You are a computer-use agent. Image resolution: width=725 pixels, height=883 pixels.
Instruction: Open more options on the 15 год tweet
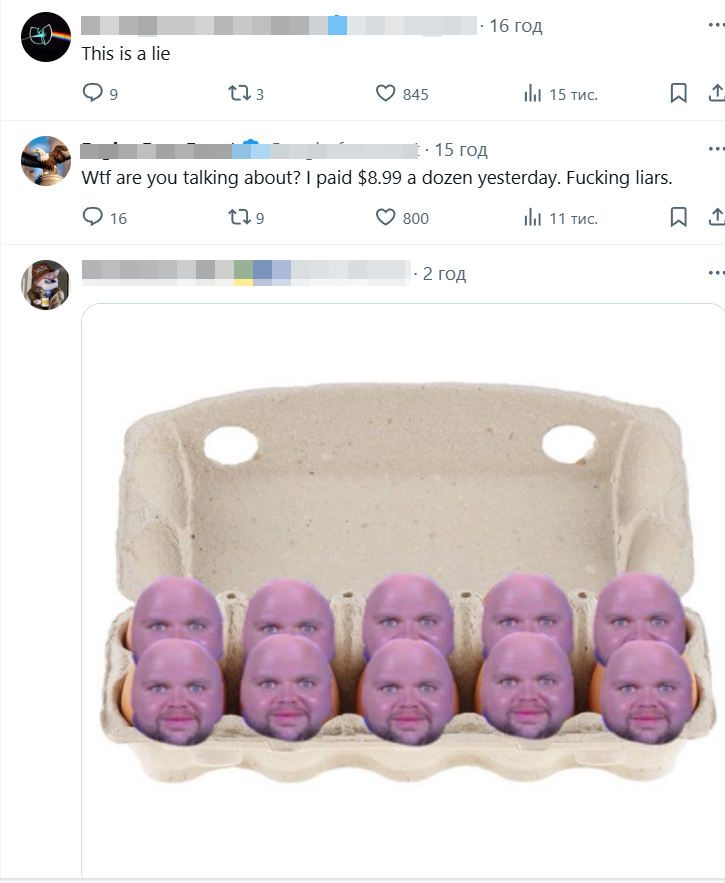[716, 149]
